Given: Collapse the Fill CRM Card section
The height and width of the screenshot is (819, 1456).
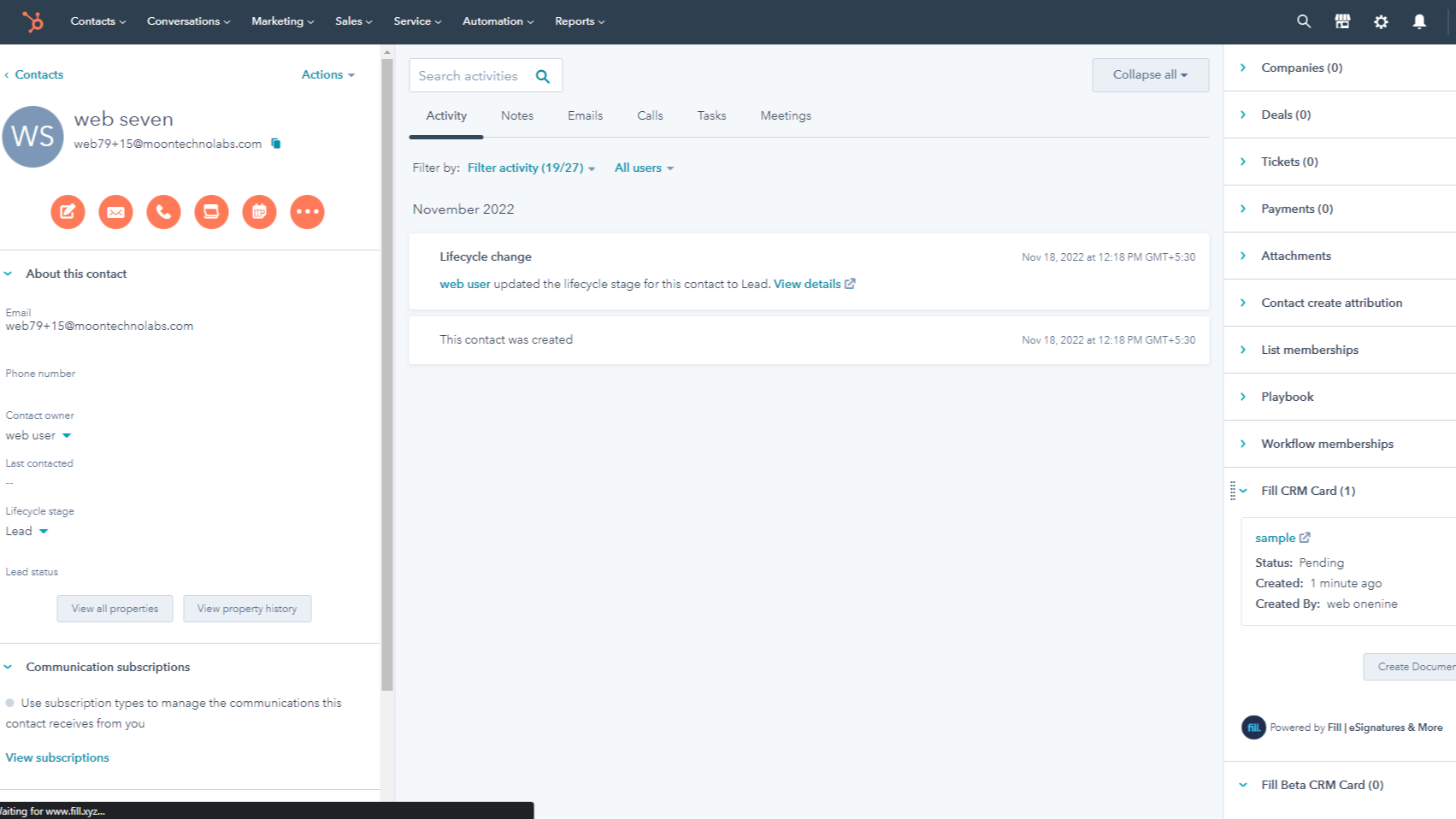Looking at the screenshot, I should pos(1244,490).
